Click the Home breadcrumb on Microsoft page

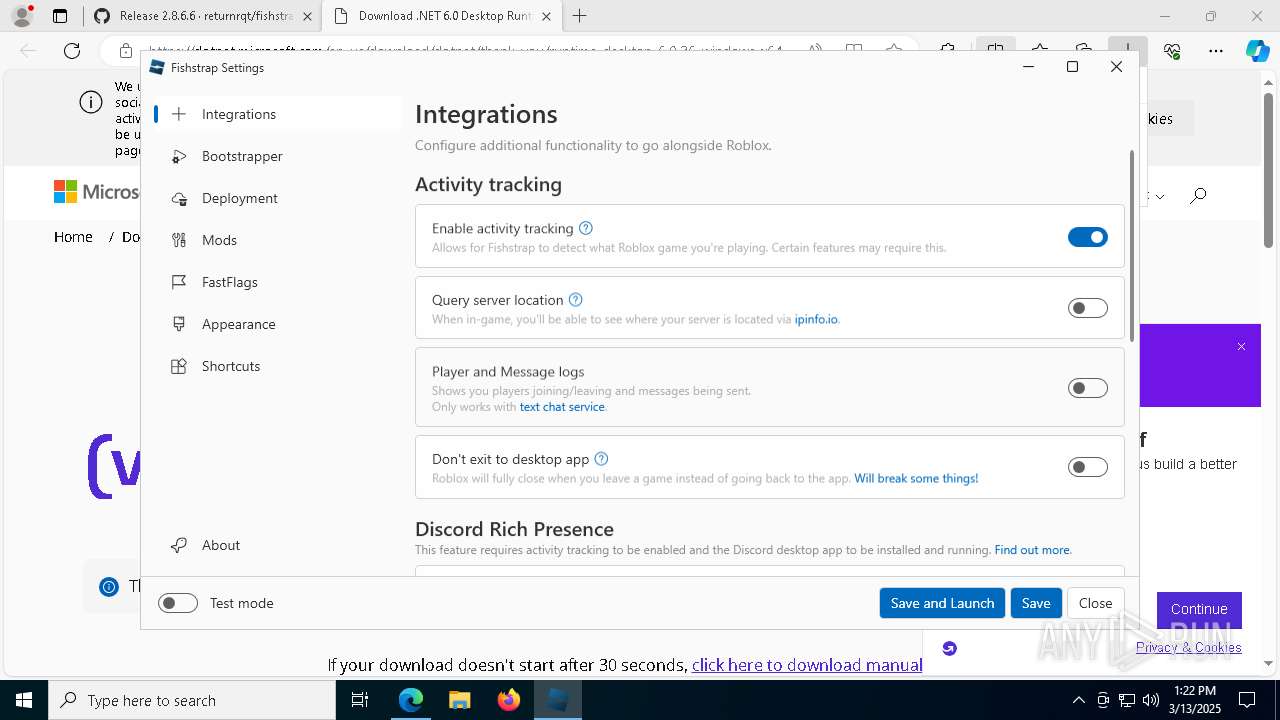pyautogui.click(x=73, y=237)
